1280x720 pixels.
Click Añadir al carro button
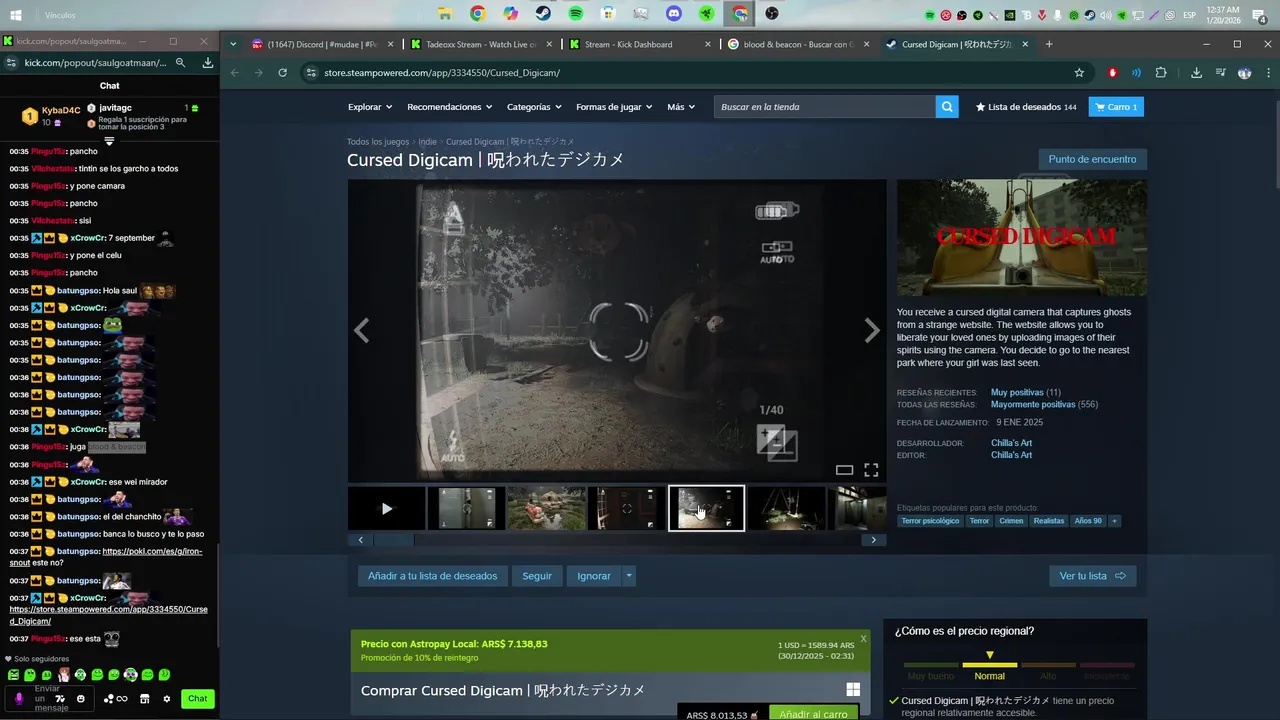click(813, 714)
